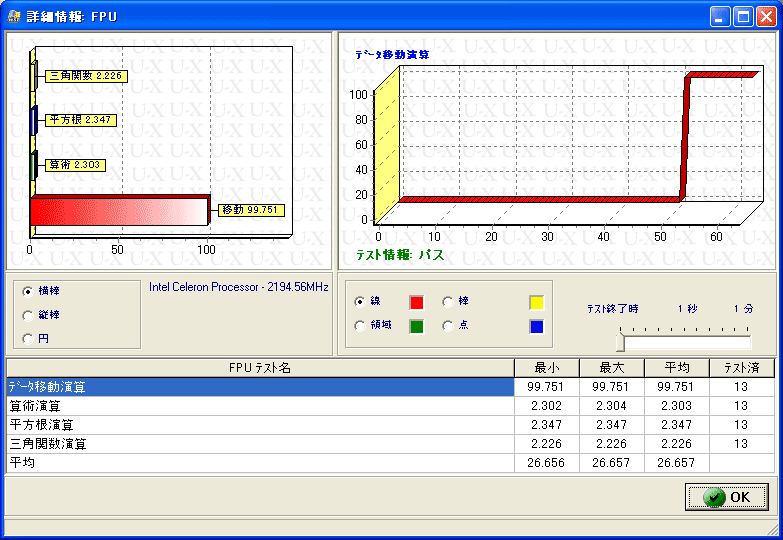The height and width of the screenshot is (540, 783).
Task: Select the 三角関数演算 row in table
Action: point(260,444)
